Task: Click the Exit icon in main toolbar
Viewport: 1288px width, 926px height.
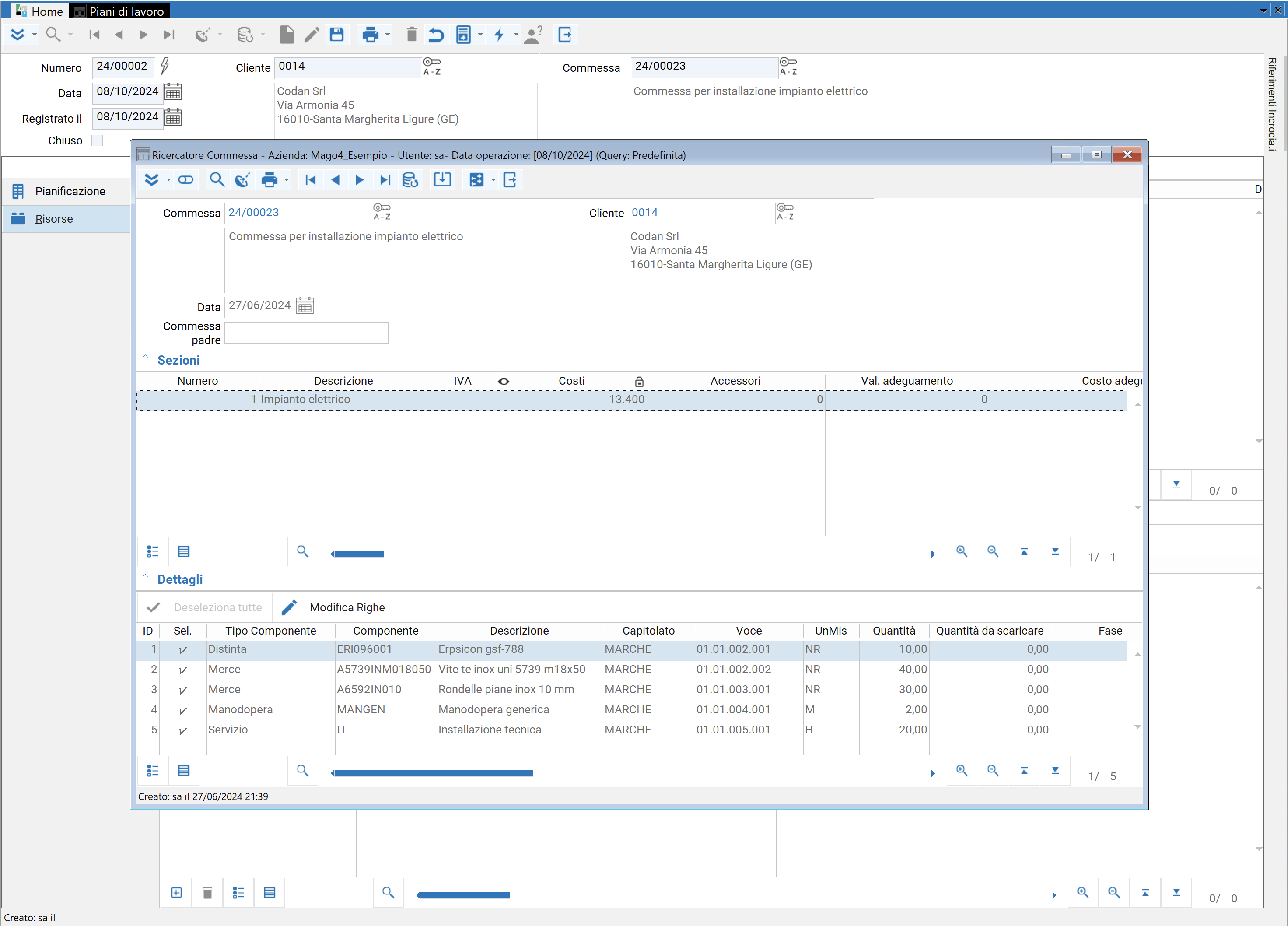Action: point(565,35)
